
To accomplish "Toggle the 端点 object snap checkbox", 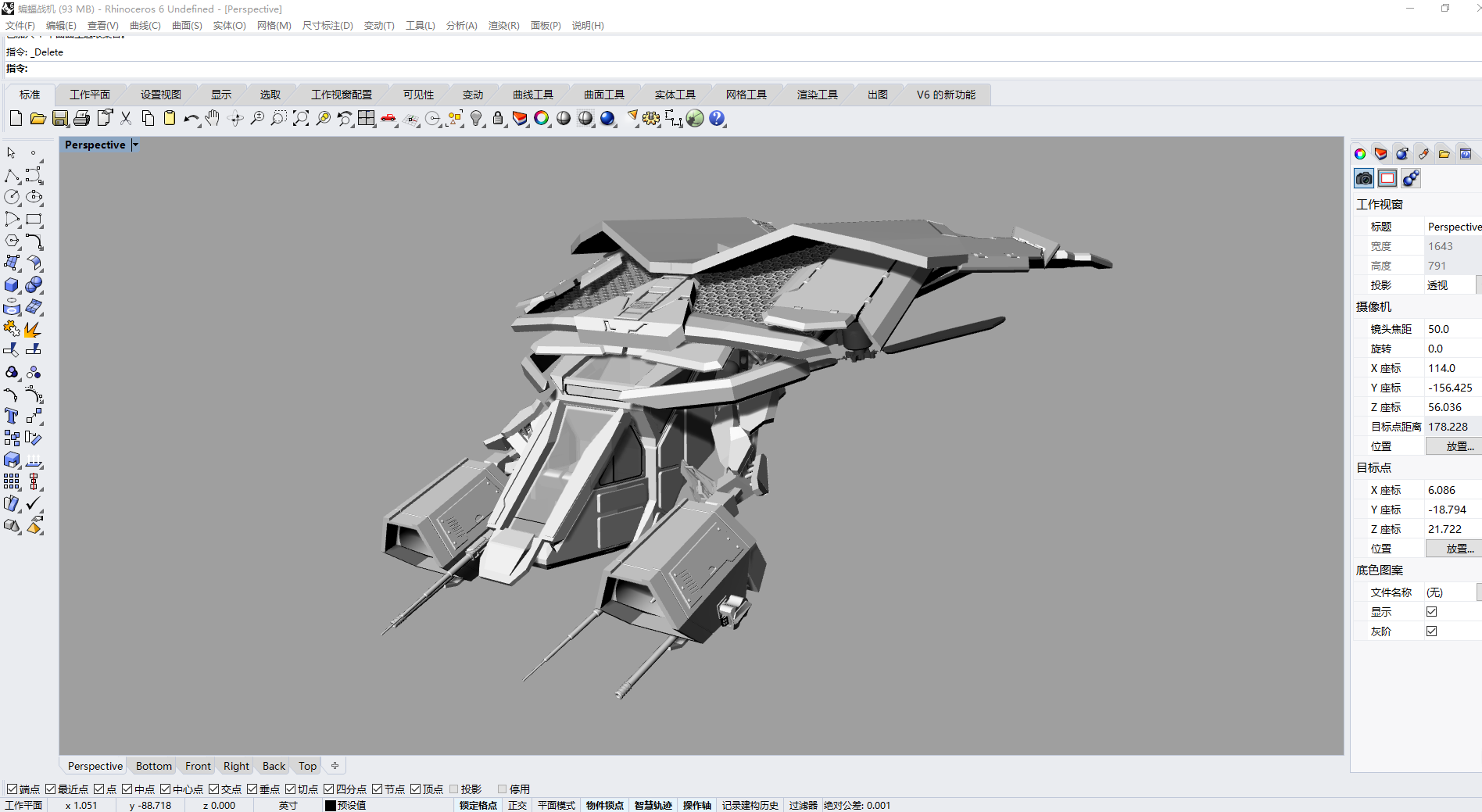I will tap(13, 789).
